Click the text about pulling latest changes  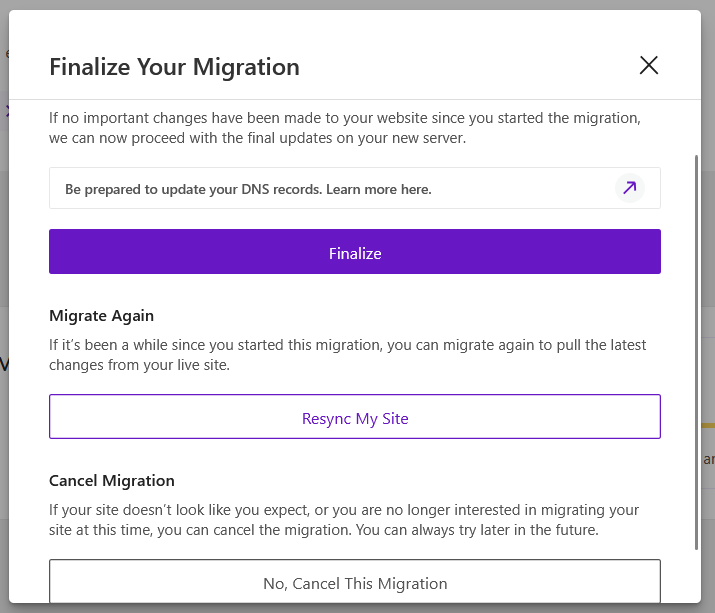click(x=347, y=354)
